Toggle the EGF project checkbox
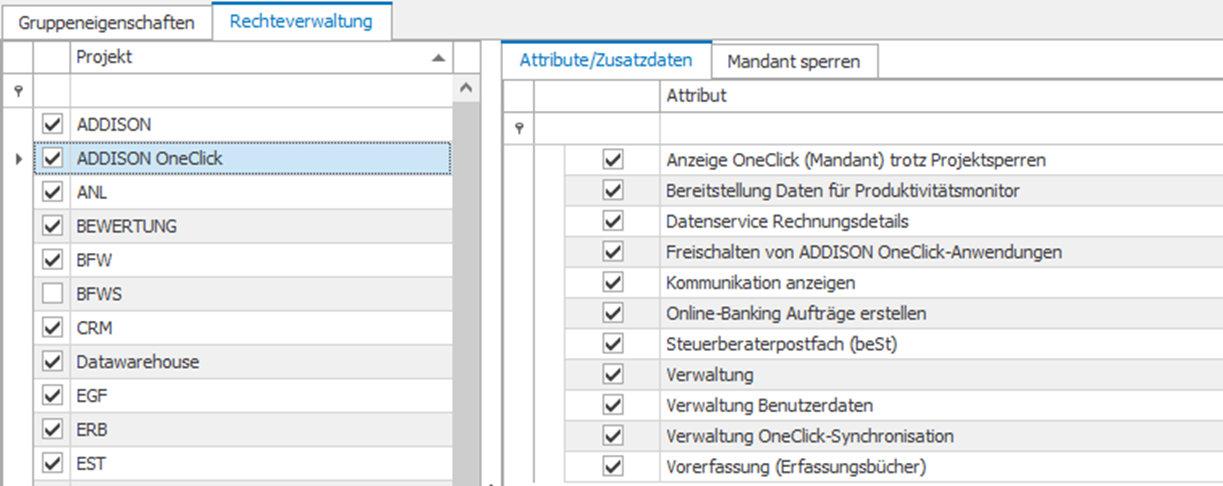The image size is (1223, 486). (x=52, y=396)
